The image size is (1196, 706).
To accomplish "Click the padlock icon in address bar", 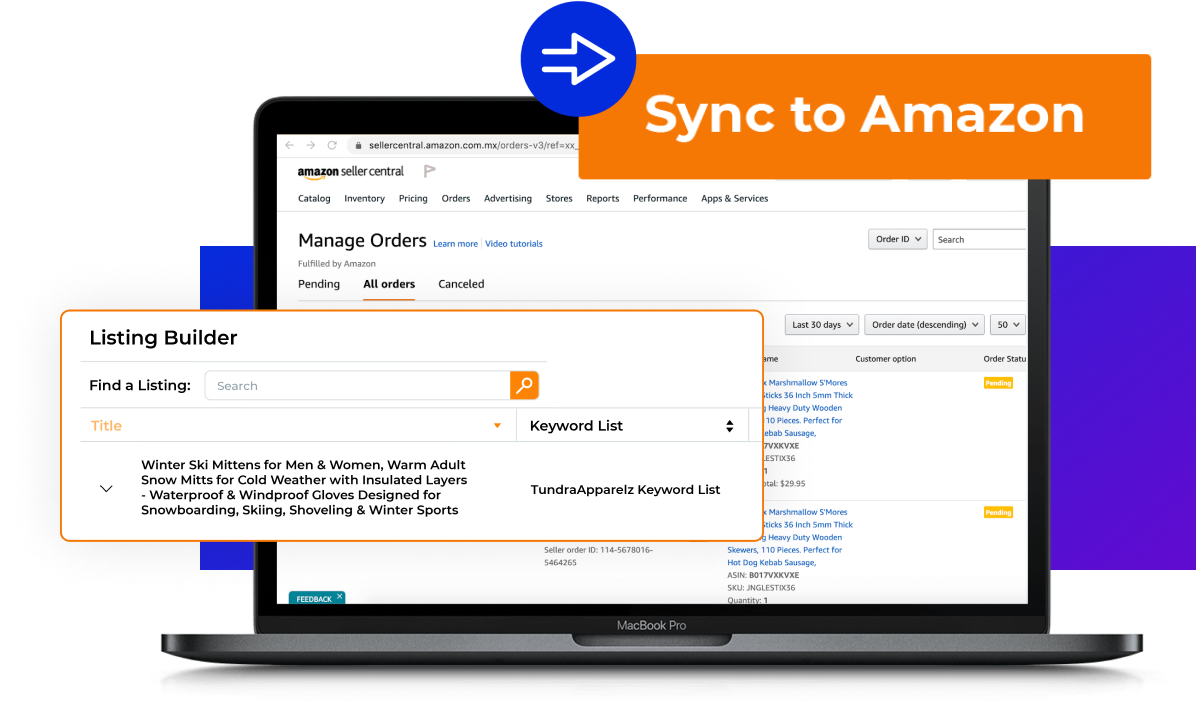I will (358, 145).
